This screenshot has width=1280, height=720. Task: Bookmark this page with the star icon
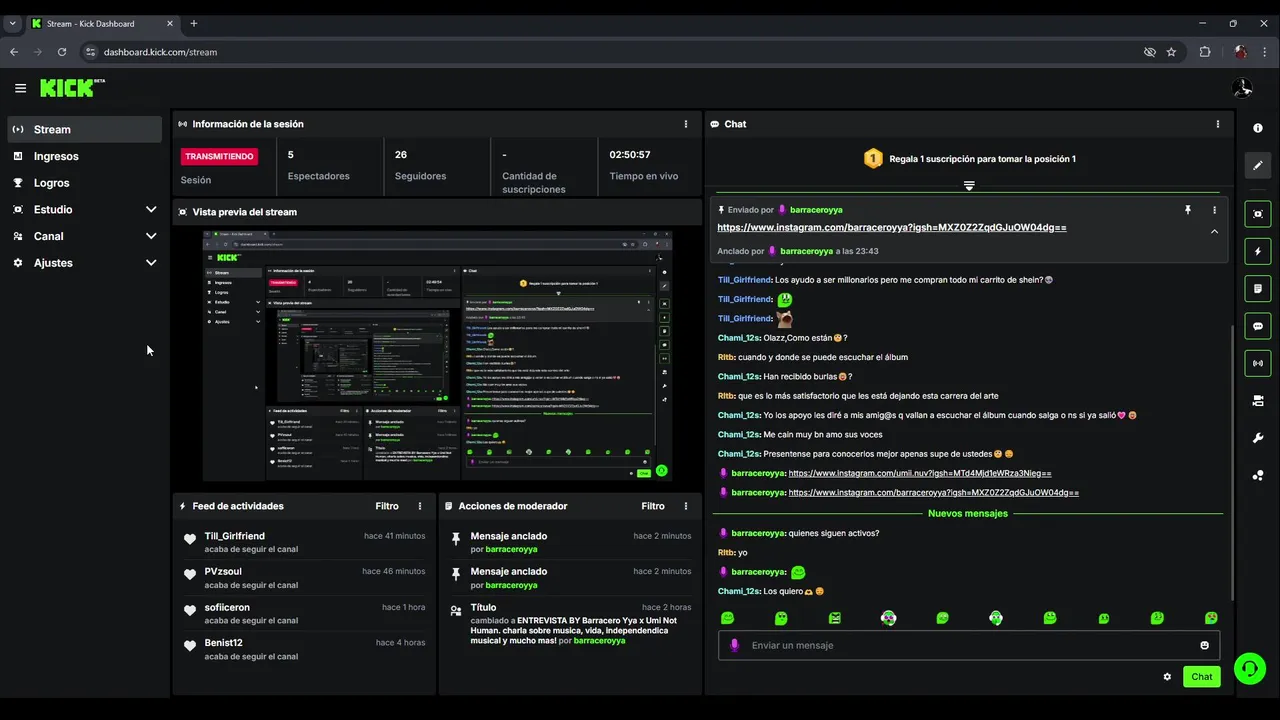pyautogui.click(x=1171, y=52)
